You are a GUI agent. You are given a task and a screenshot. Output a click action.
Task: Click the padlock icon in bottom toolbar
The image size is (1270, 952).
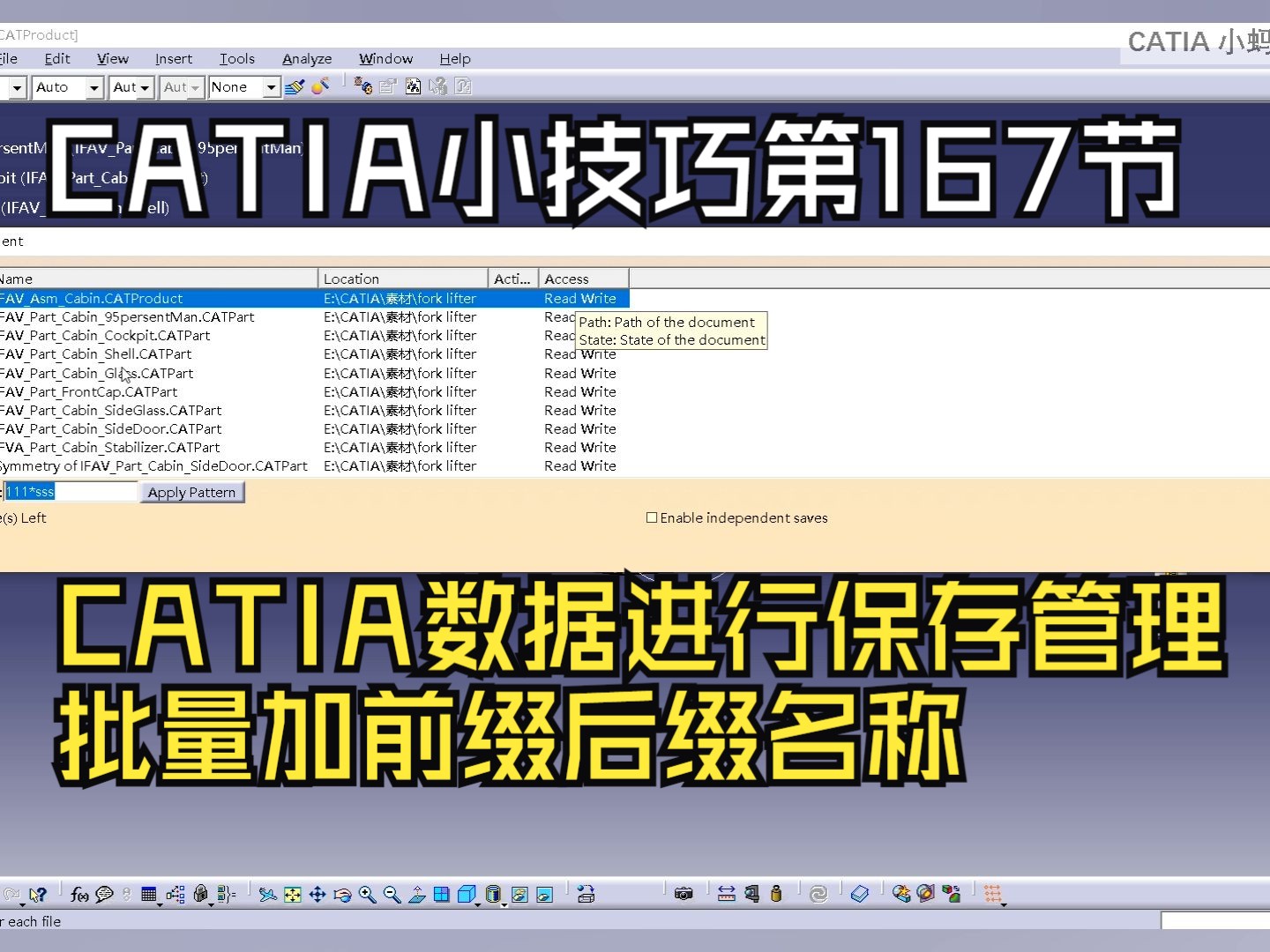click(200, 895)
